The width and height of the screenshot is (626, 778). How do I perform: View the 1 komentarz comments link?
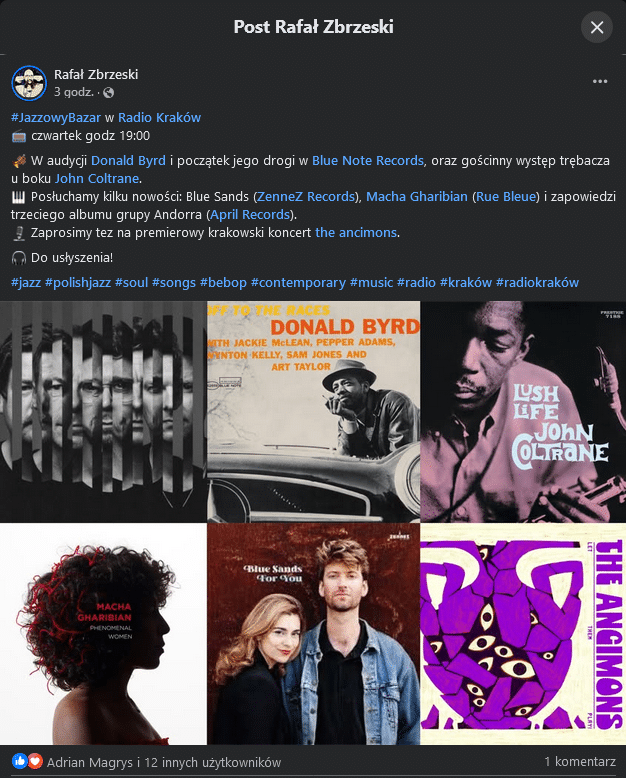tap(580, 762)
